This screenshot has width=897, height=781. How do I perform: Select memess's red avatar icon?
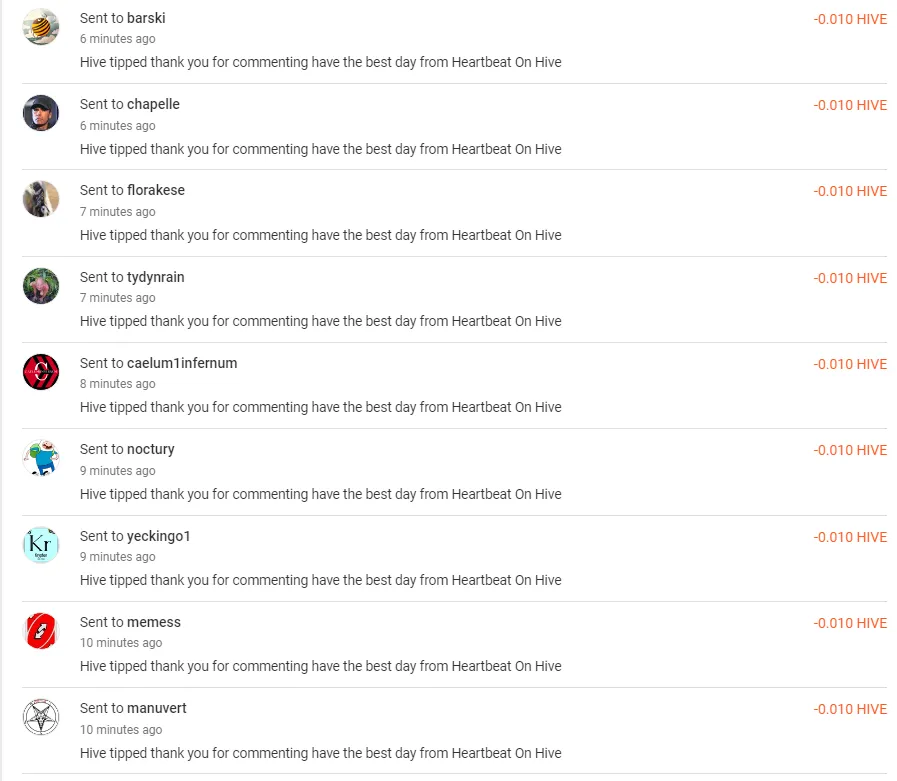(41, 631)
